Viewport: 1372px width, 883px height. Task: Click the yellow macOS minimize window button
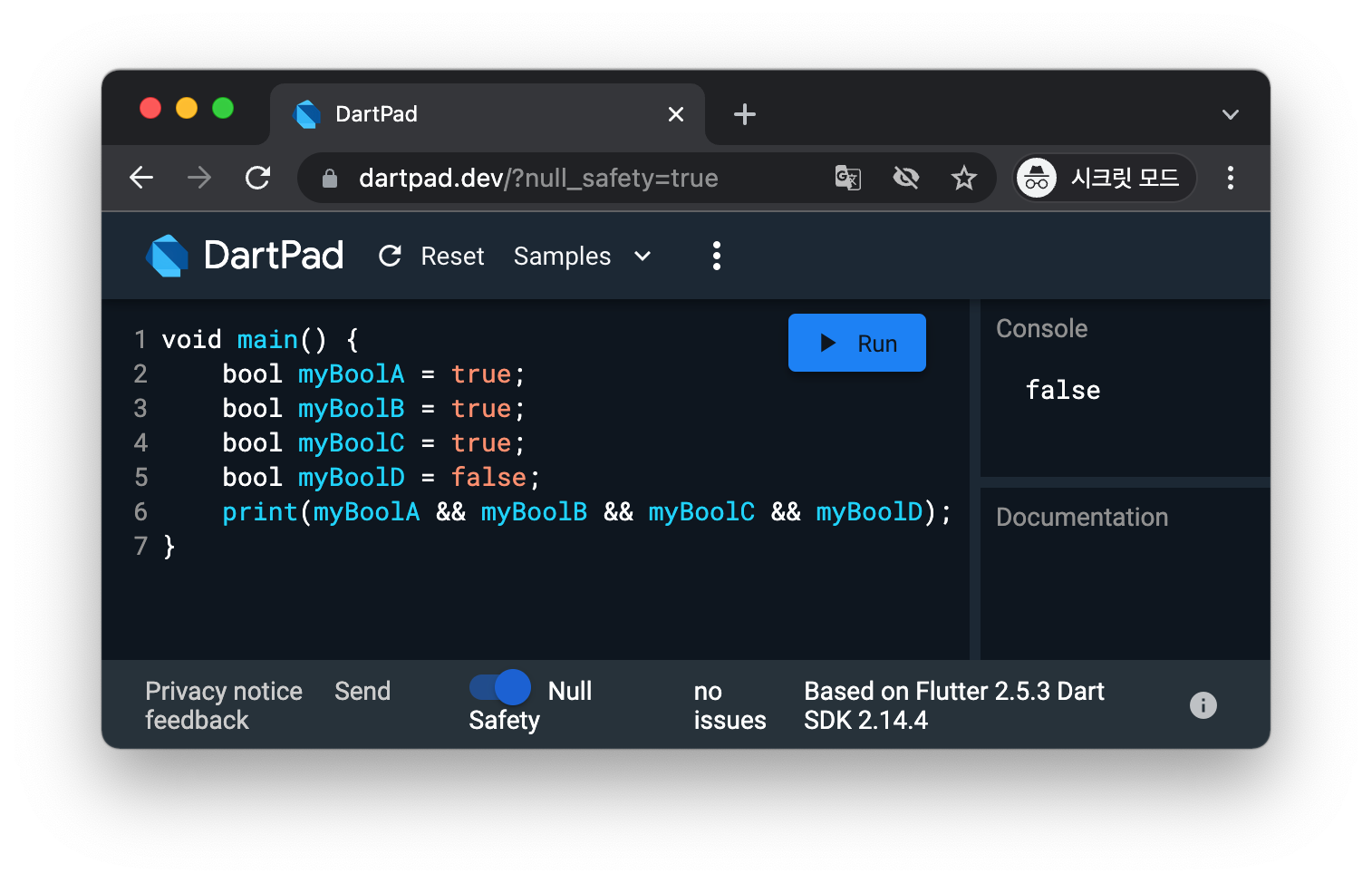point(187,109)
